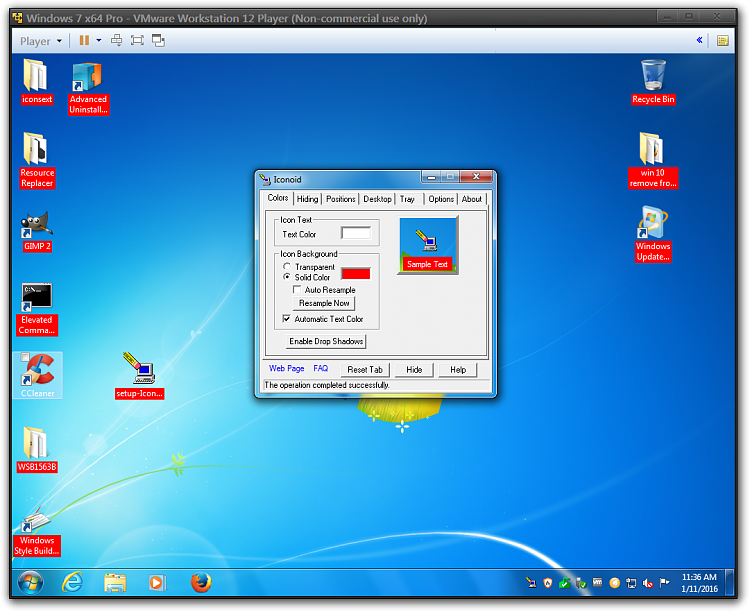Switch to the About tab
The width and height of the screenshot is (750, 612).
(x=472, y=199)
